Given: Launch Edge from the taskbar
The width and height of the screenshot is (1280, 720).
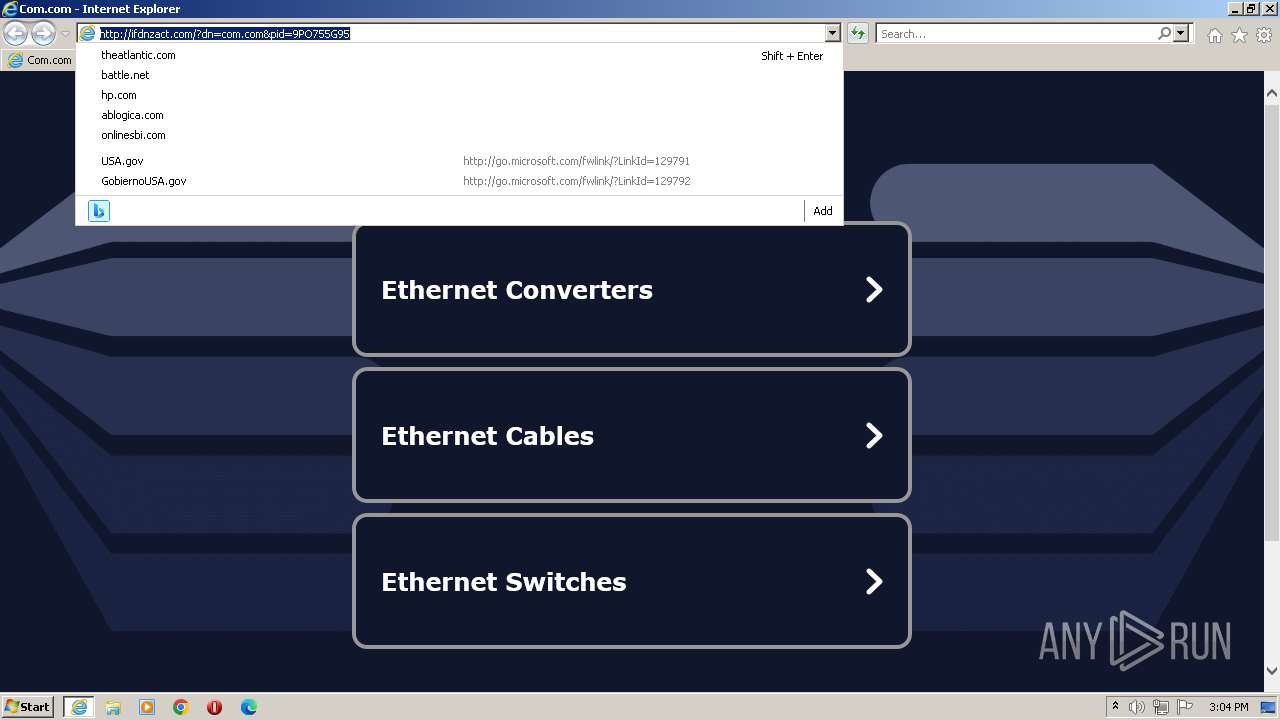Looking at the screenshot, I should 248,707.
